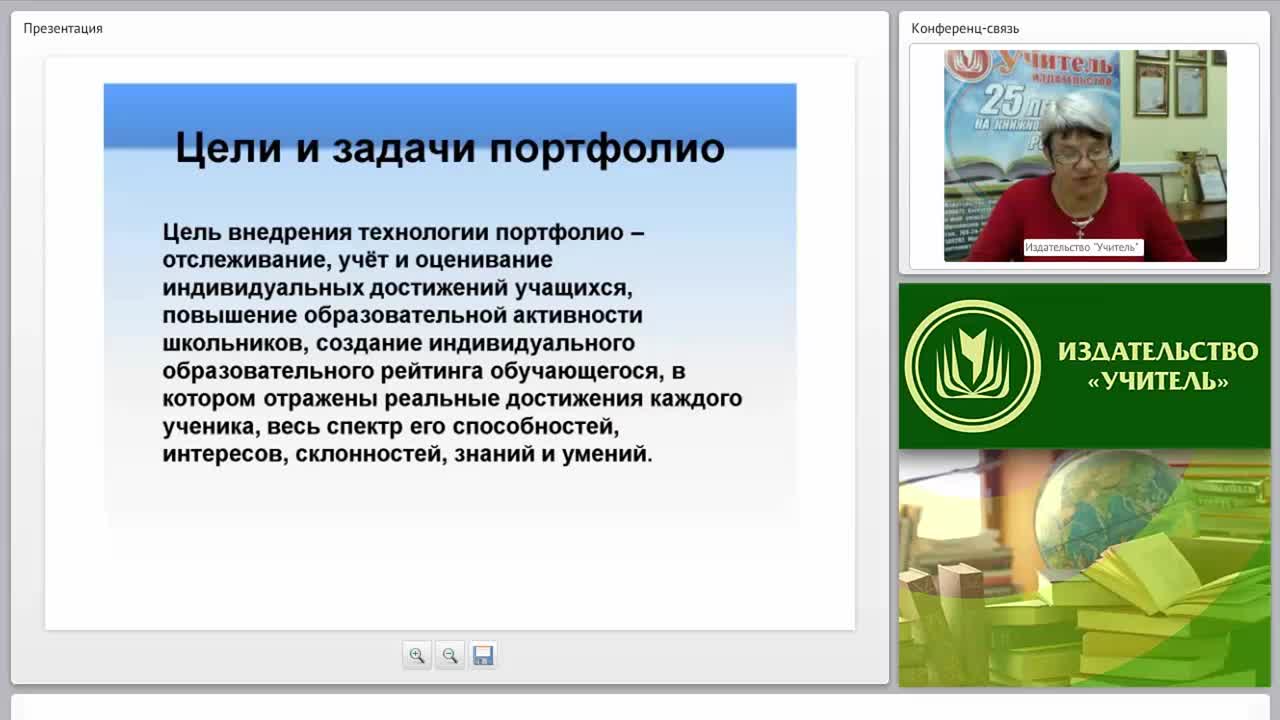Click the webcam video of the speaker
Viewport: 1280px width, 720px height.
[x=1085, y=156]
